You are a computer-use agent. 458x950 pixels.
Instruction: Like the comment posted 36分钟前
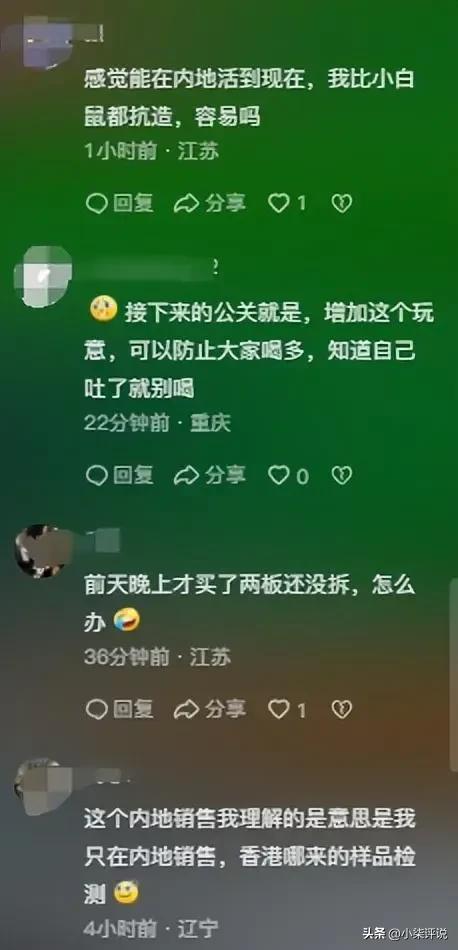pos(287,709)
